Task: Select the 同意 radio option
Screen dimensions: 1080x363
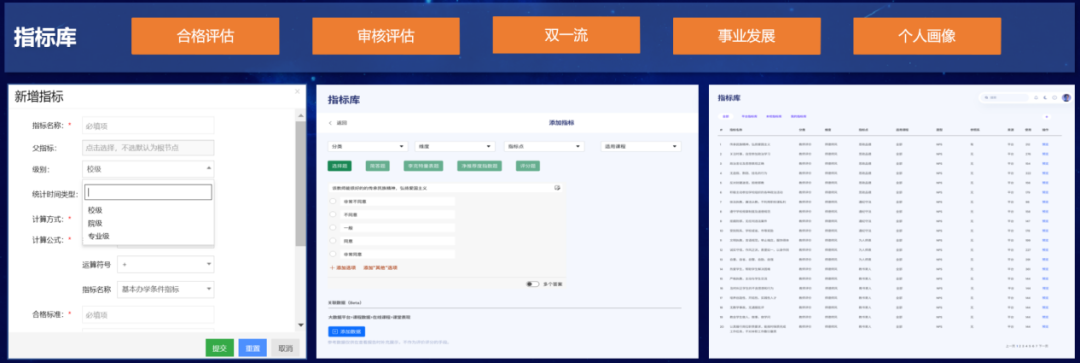Action: click(x=334, y=241)
